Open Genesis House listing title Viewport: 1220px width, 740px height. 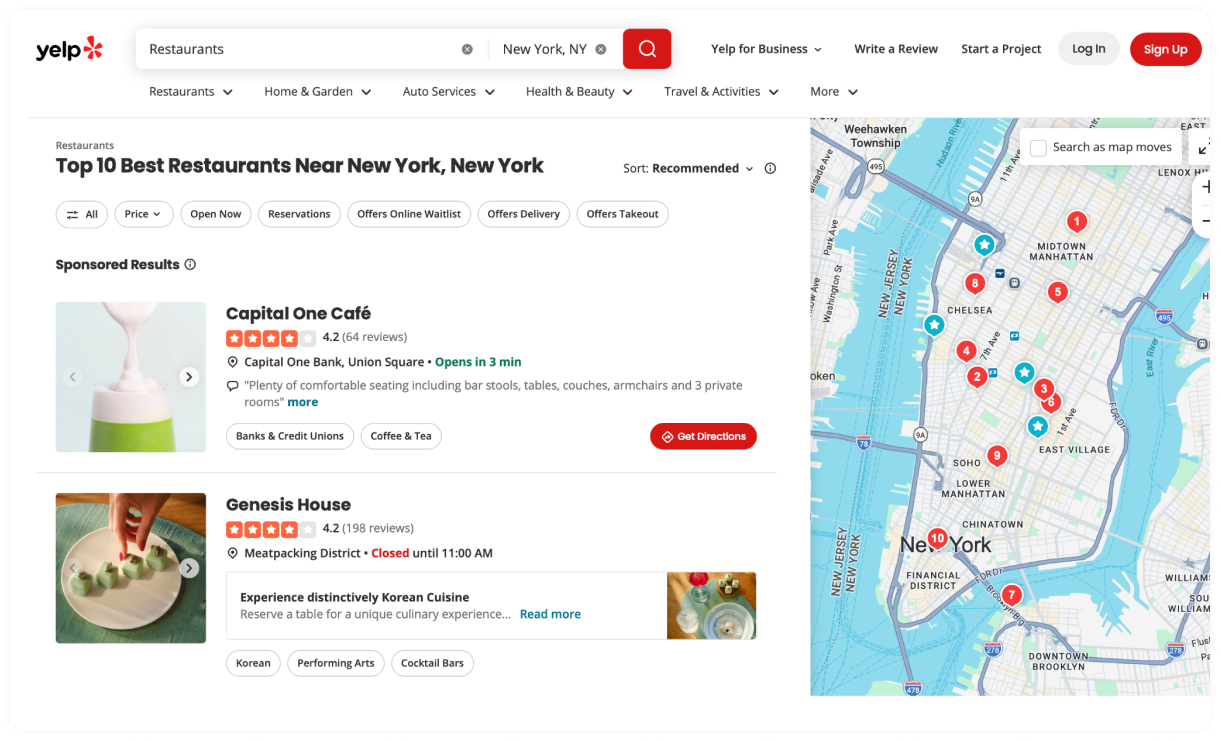coord(288,504)
